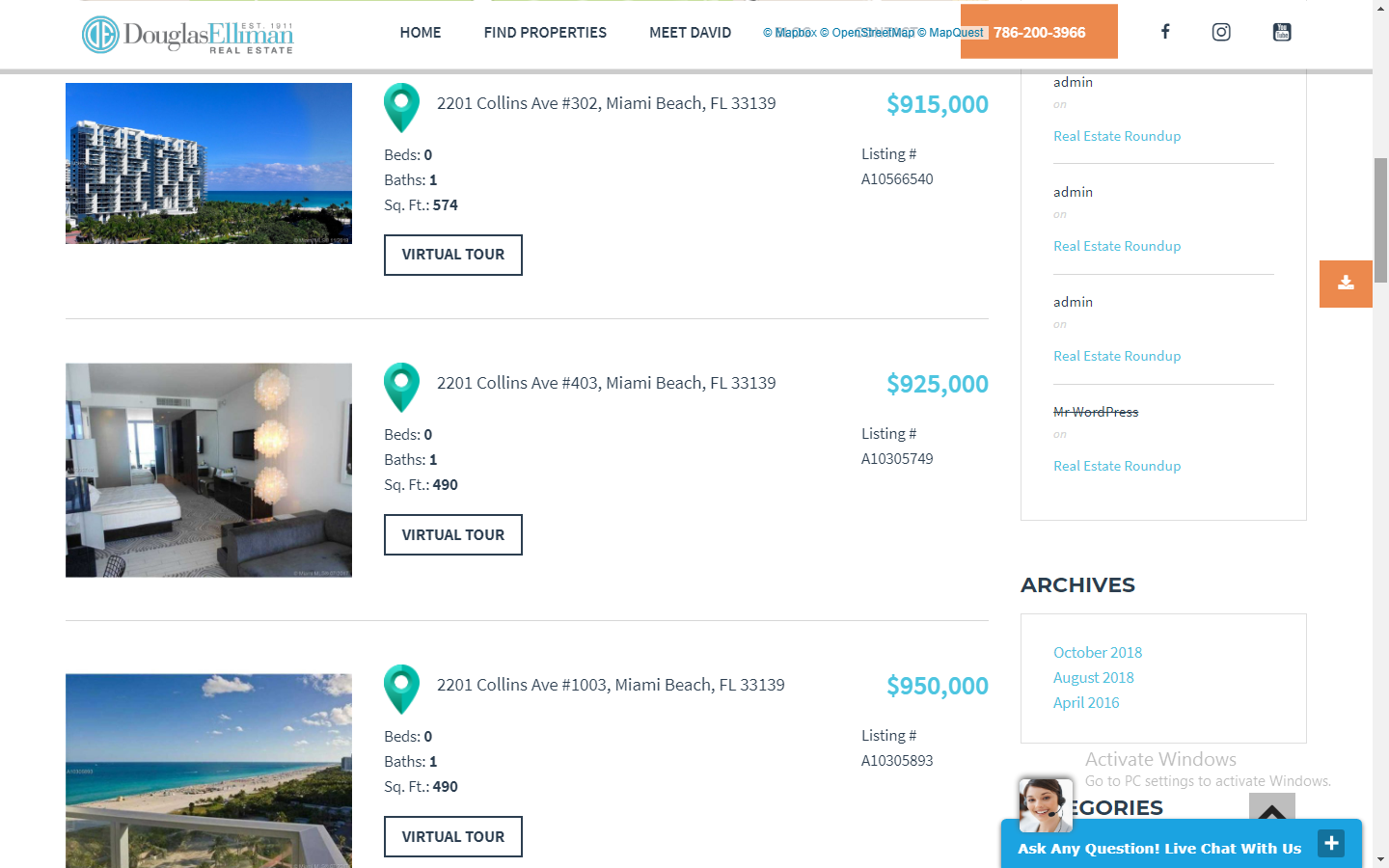Image resolution: width=1389 pixels, height=868 pixels.
Task: Expand live chat with the plus icon
Action: [1331, 843]
